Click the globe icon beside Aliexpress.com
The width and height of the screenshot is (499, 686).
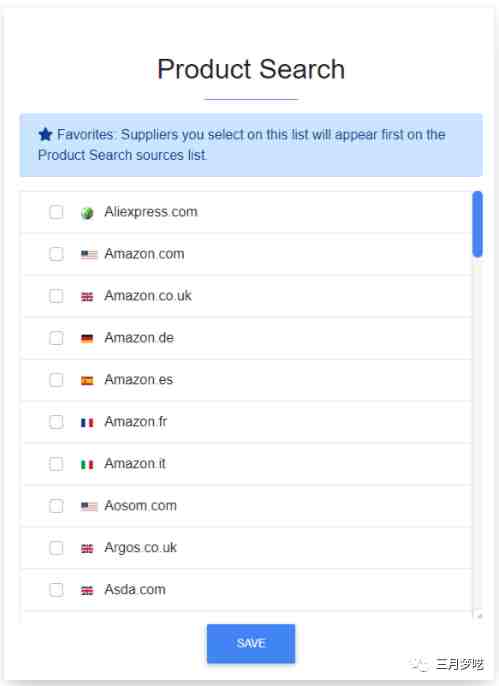click(x=87, y=213)
